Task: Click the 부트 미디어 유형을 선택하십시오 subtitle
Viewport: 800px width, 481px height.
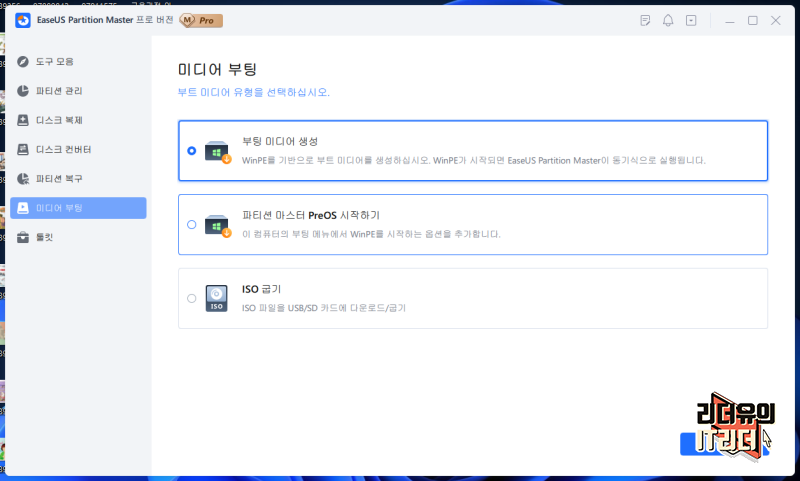Action: [x=254, y=92]
